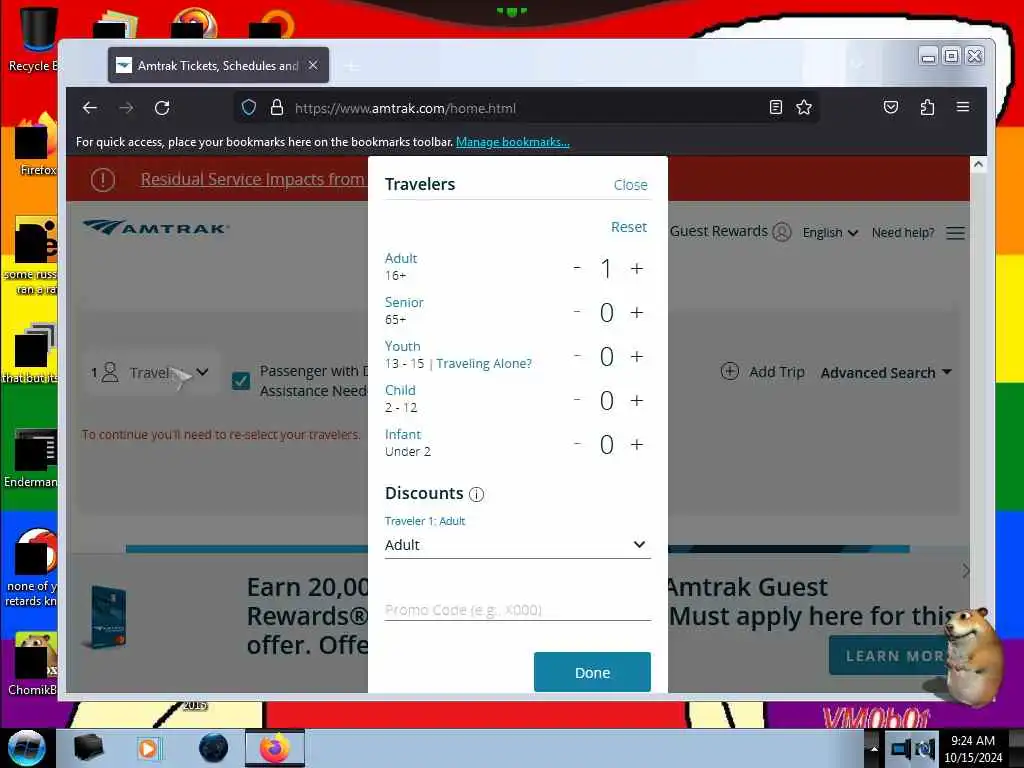Bookmark this page with the star icon
The image size is (1024, 768).
804,107
